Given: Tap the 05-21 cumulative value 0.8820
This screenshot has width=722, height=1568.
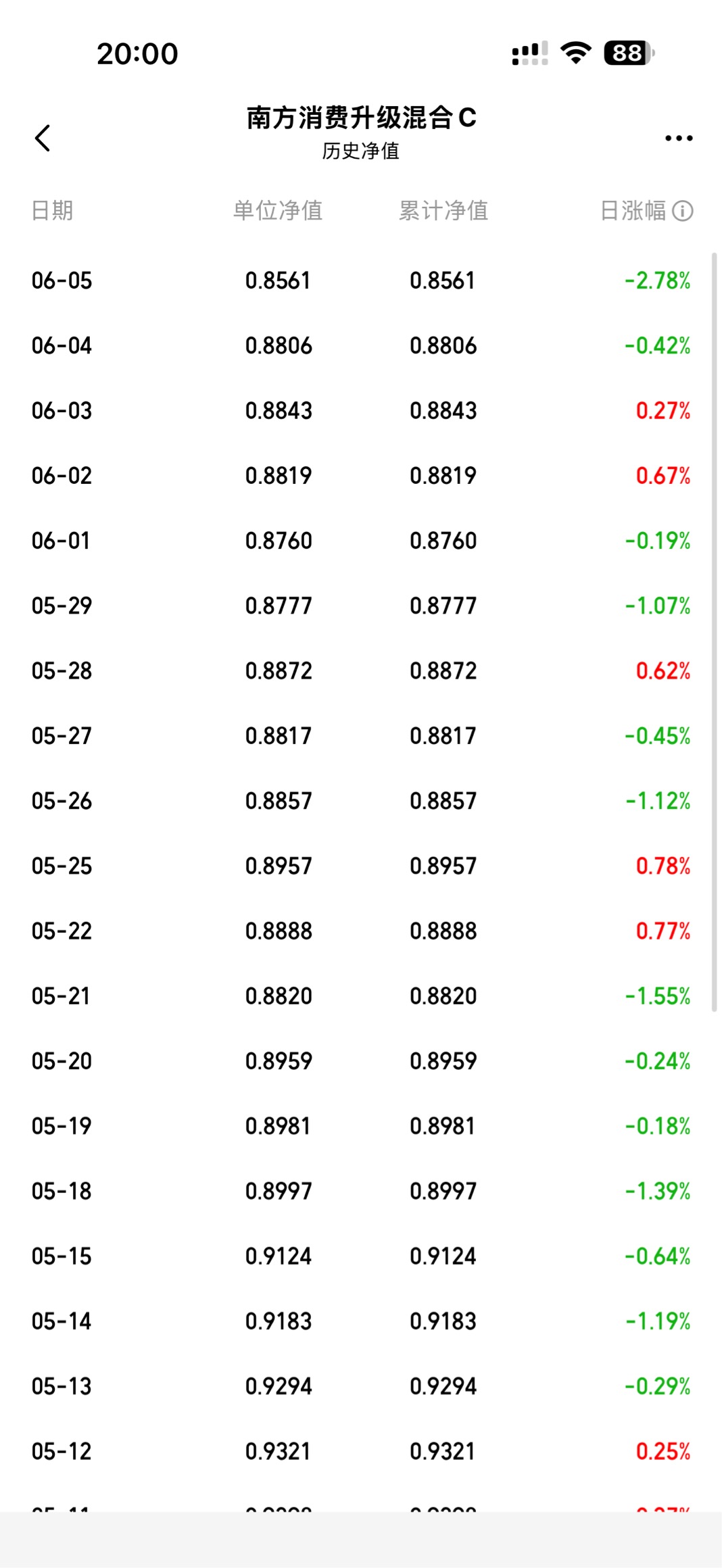Looking at the screenshot, I should tap(443, 996).
